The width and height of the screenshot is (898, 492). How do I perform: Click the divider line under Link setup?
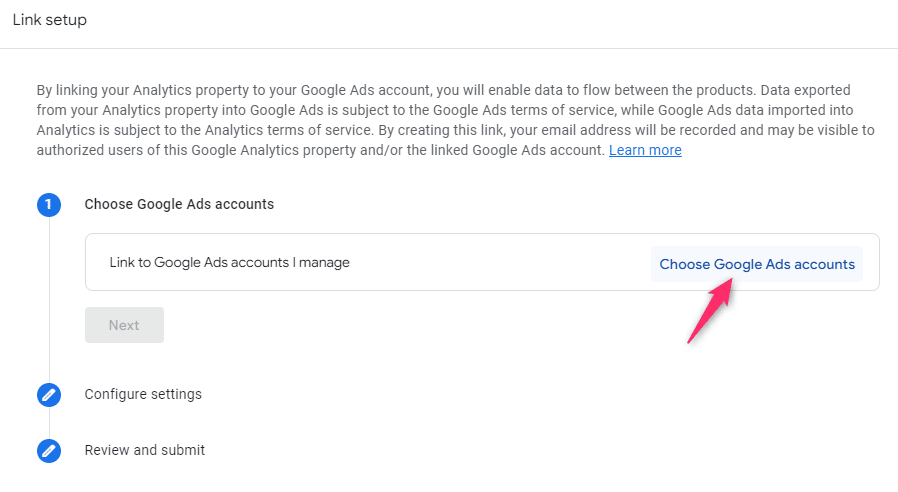(x=449, y=48)
